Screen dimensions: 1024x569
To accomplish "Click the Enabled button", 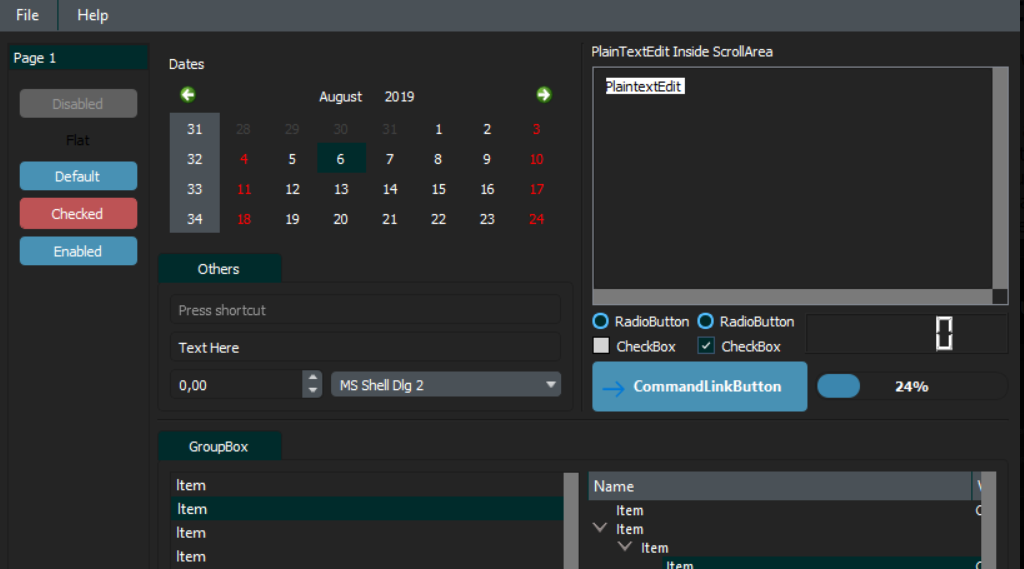I will click(78, 251).
